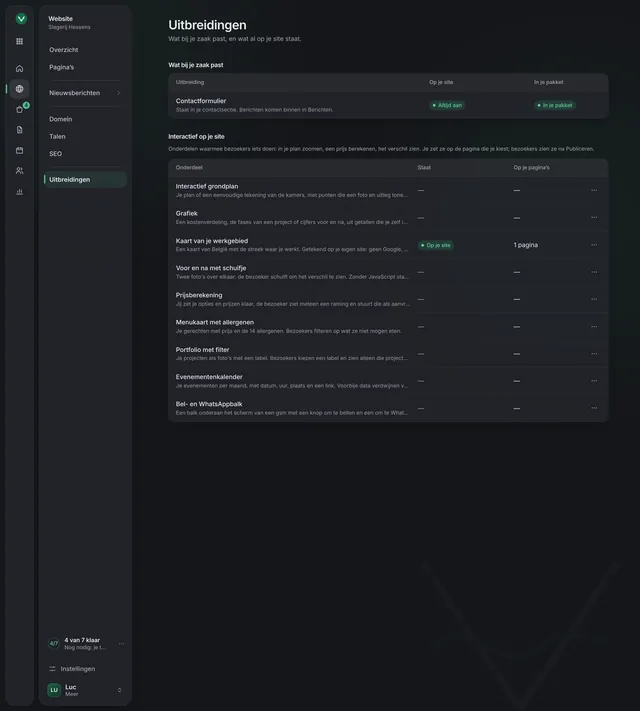Open options menu for Menukaart met allergenen

point(594,326)
